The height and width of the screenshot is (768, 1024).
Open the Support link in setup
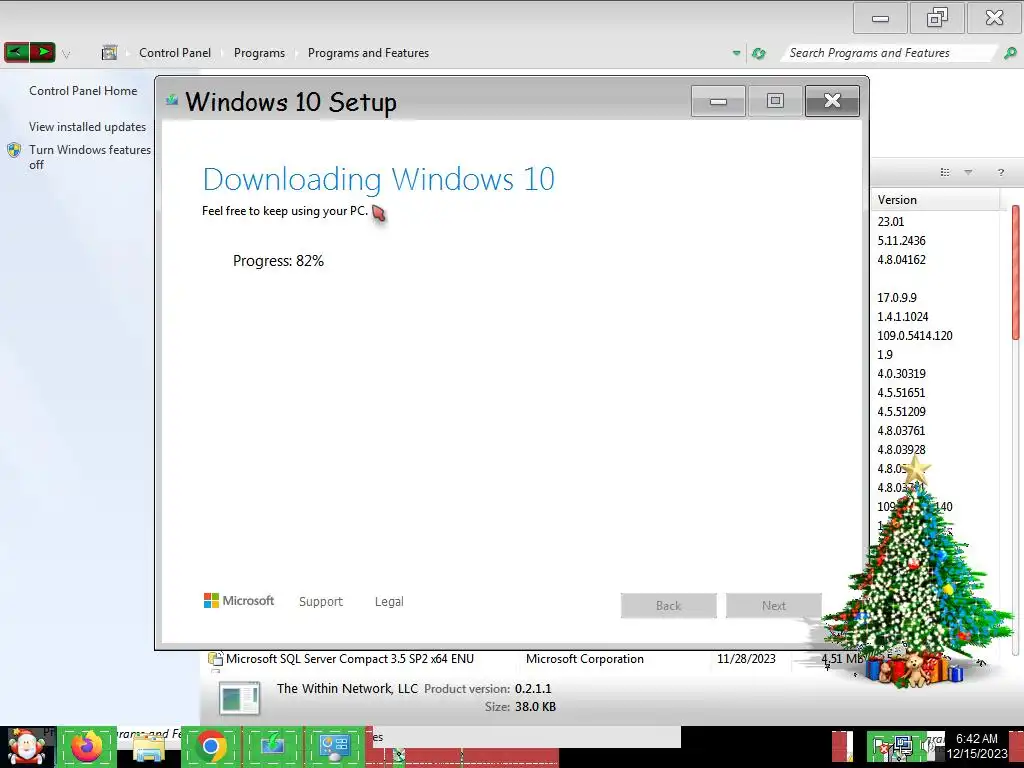[x=321, y=601]
